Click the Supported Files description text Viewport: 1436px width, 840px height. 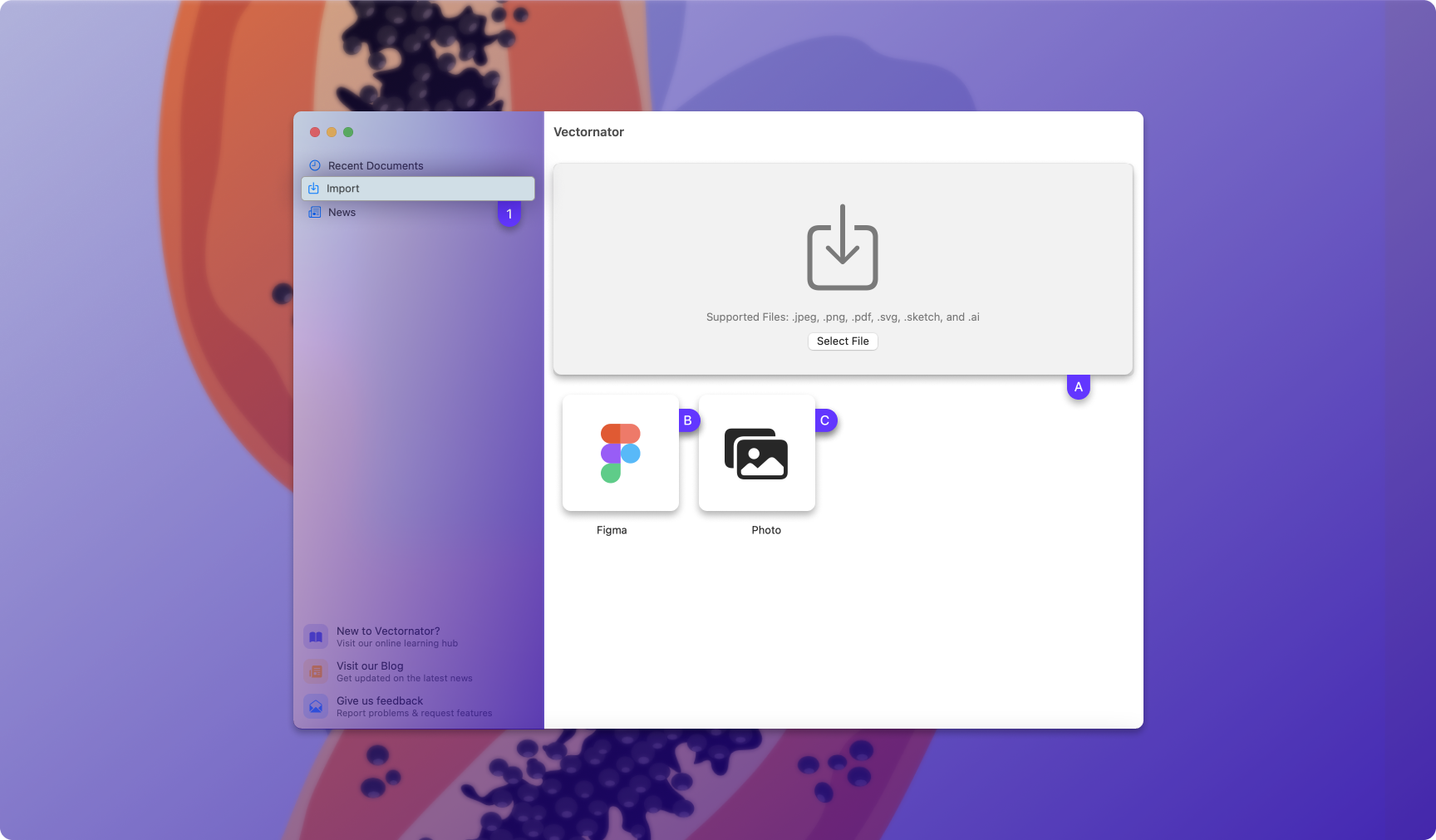coord(843,317)
